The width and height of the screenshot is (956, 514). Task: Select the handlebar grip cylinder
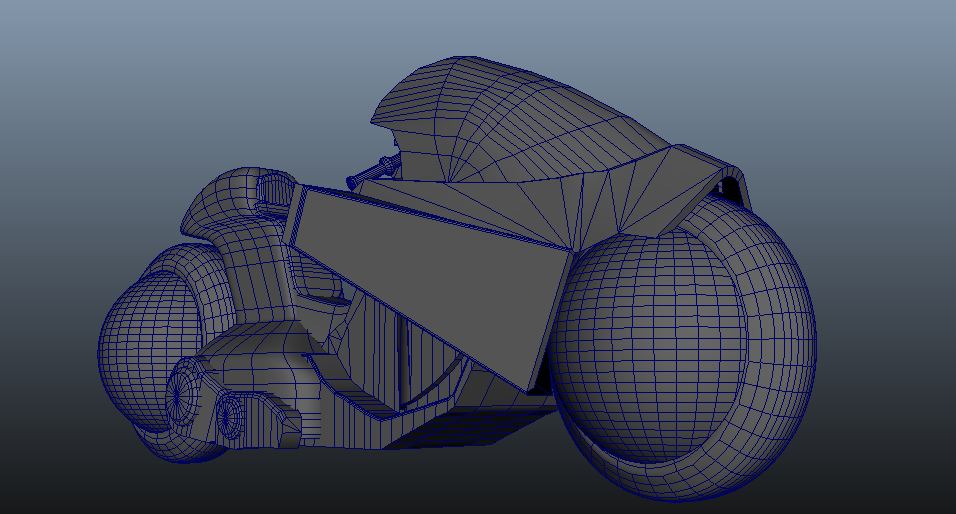(373, 171)
